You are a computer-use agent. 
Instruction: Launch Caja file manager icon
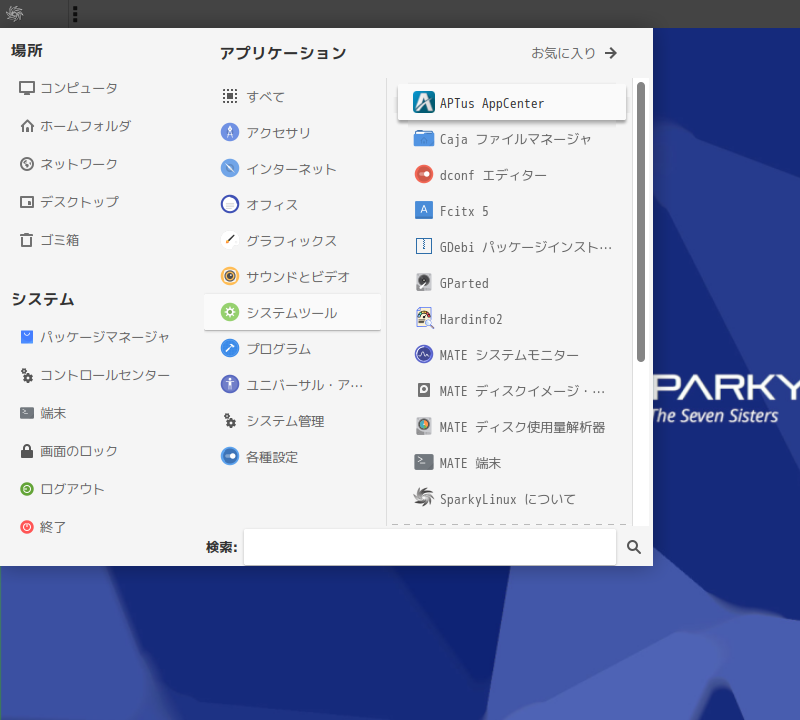(x=423, y=139)
